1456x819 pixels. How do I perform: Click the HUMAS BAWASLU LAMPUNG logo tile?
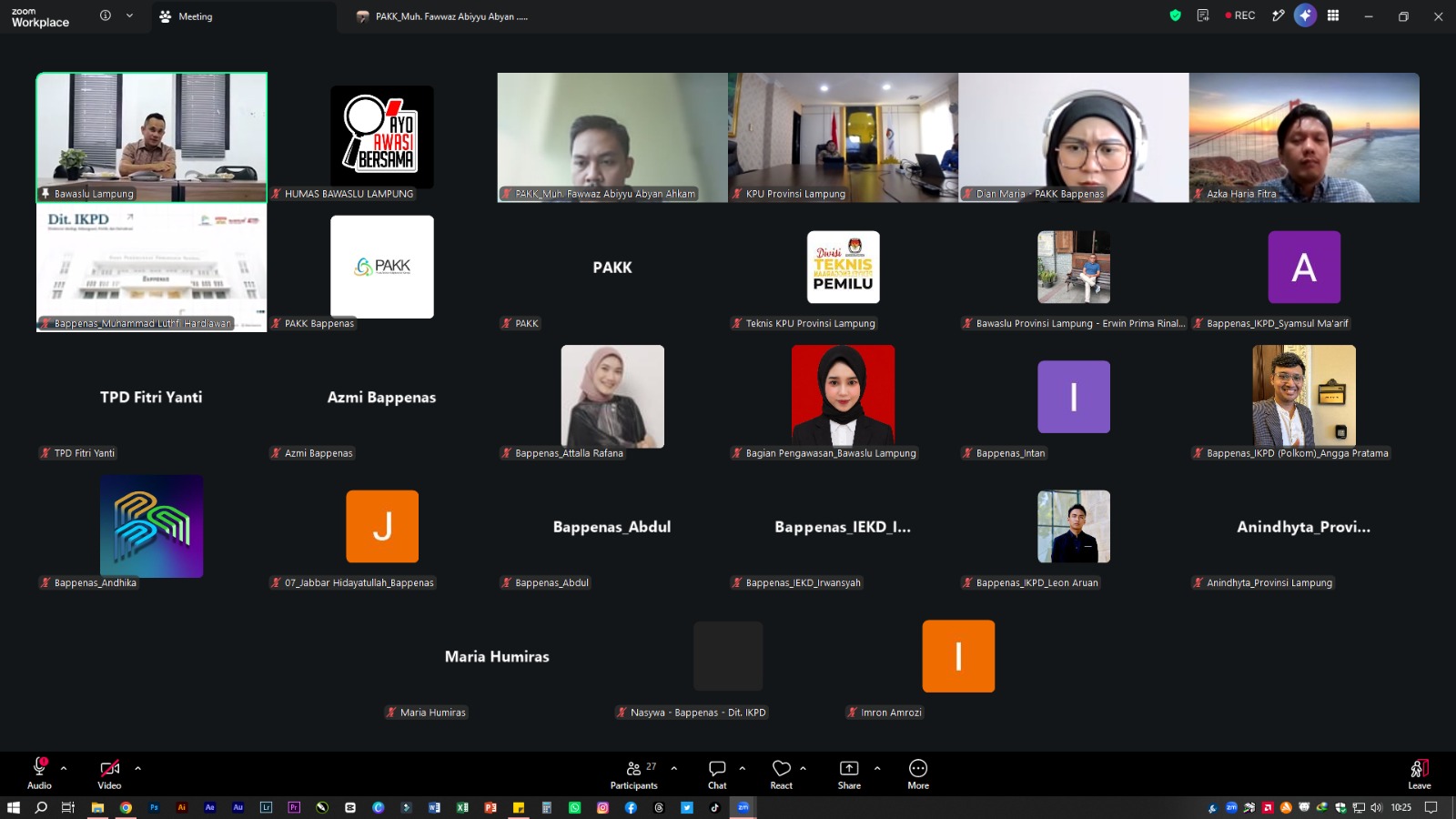coord(381,137)
